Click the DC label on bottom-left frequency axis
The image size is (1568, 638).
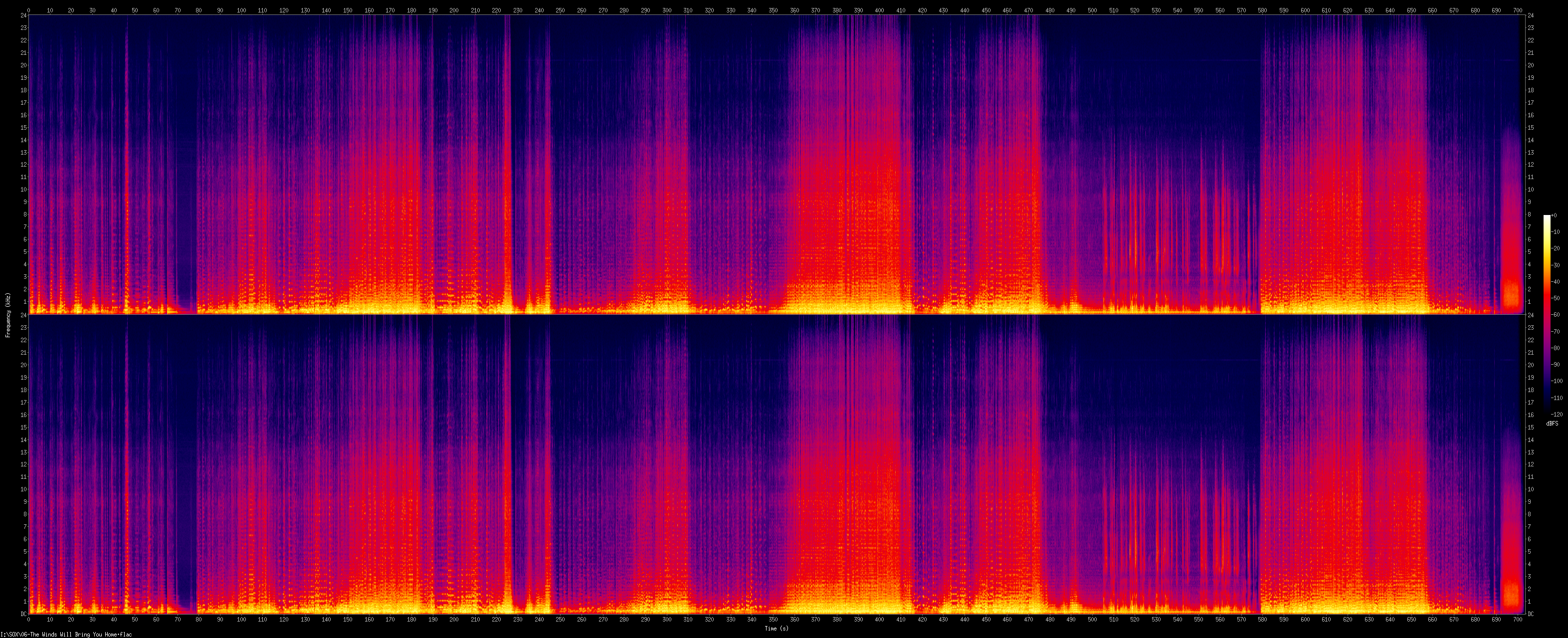23,614
